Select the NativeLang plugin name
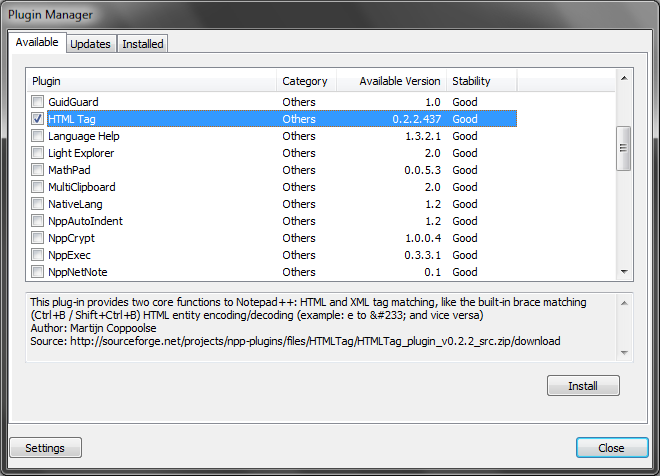 (75, 204)
